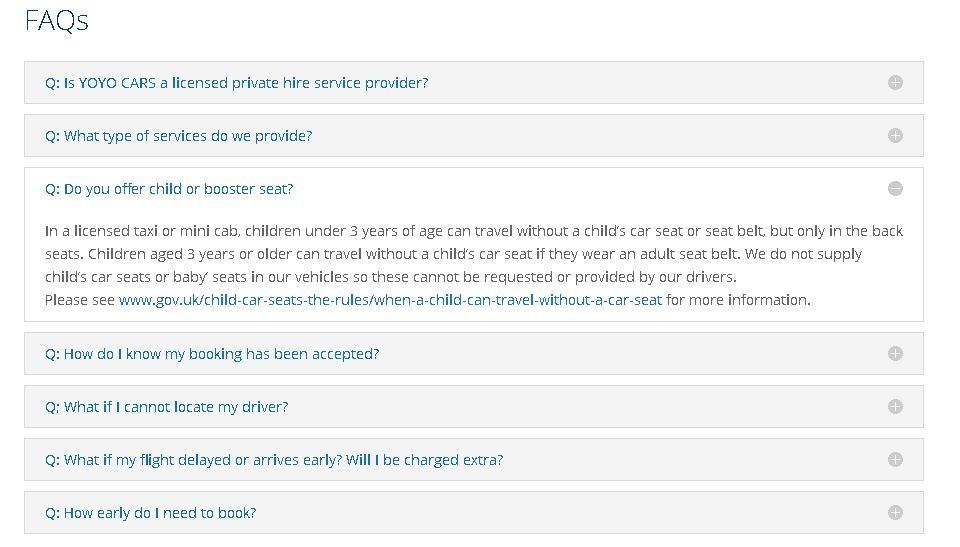Click the FAQs heading
The width and height of the screenshot is (960, 547).
click(x=57, y=21)
